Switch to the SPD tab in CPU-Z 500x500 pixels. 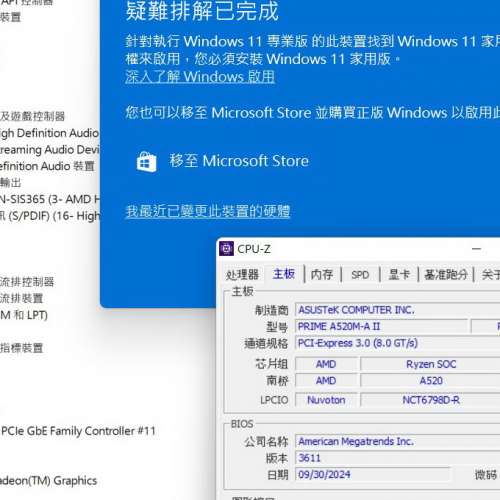(x=360, y=275)
